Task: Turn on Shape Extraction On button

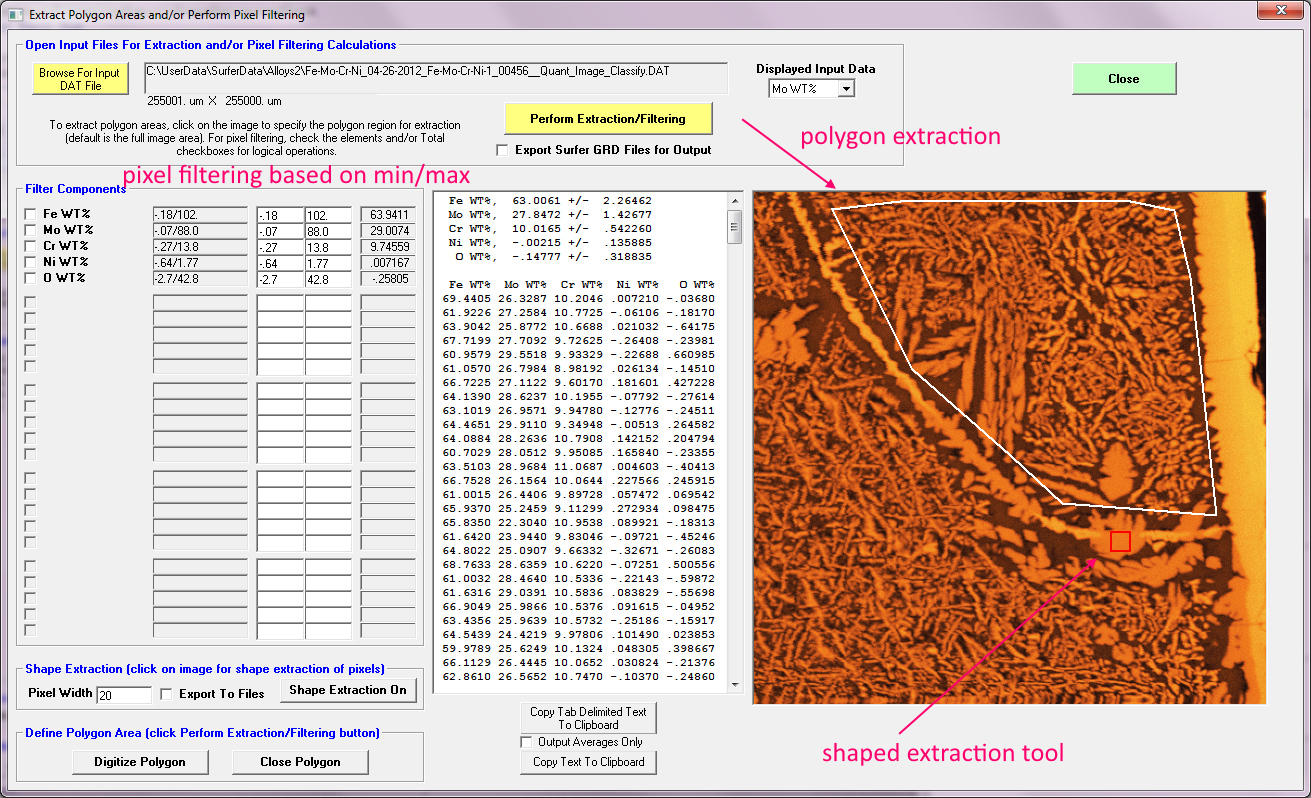Action: 348,690
